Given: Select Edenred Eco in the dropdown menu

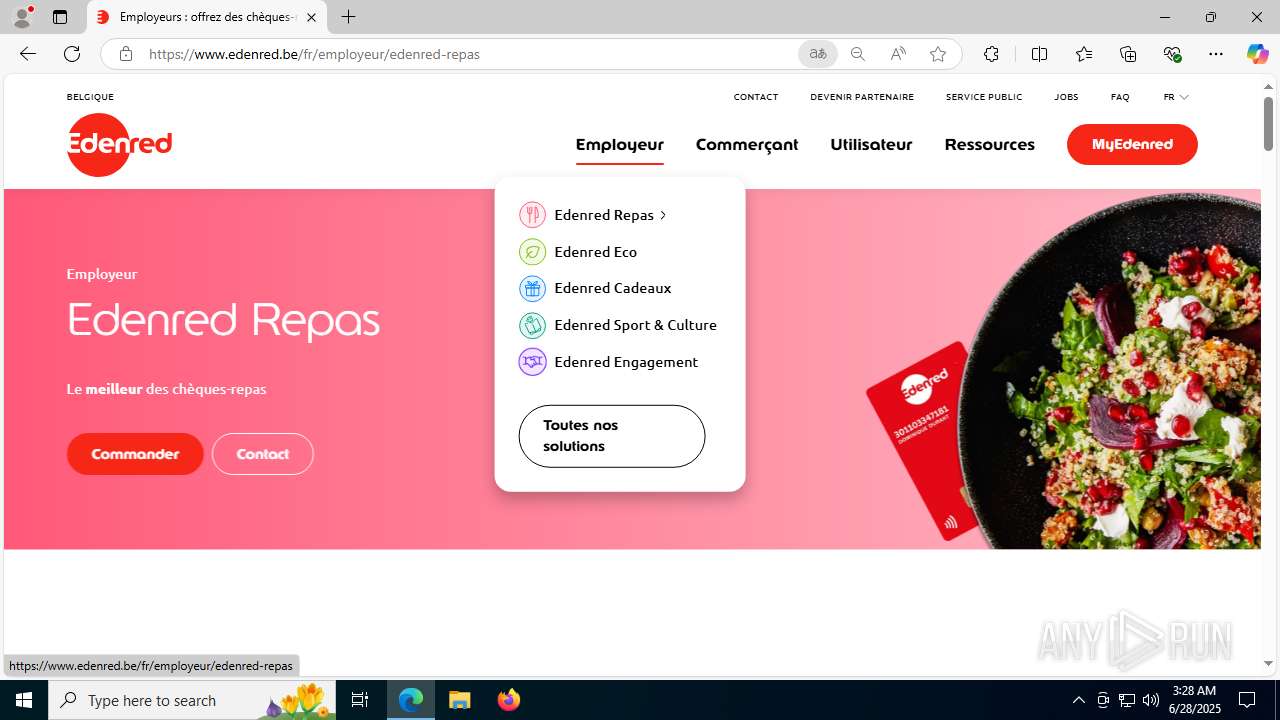Looking at the screenshot, I should click(596, 252).
